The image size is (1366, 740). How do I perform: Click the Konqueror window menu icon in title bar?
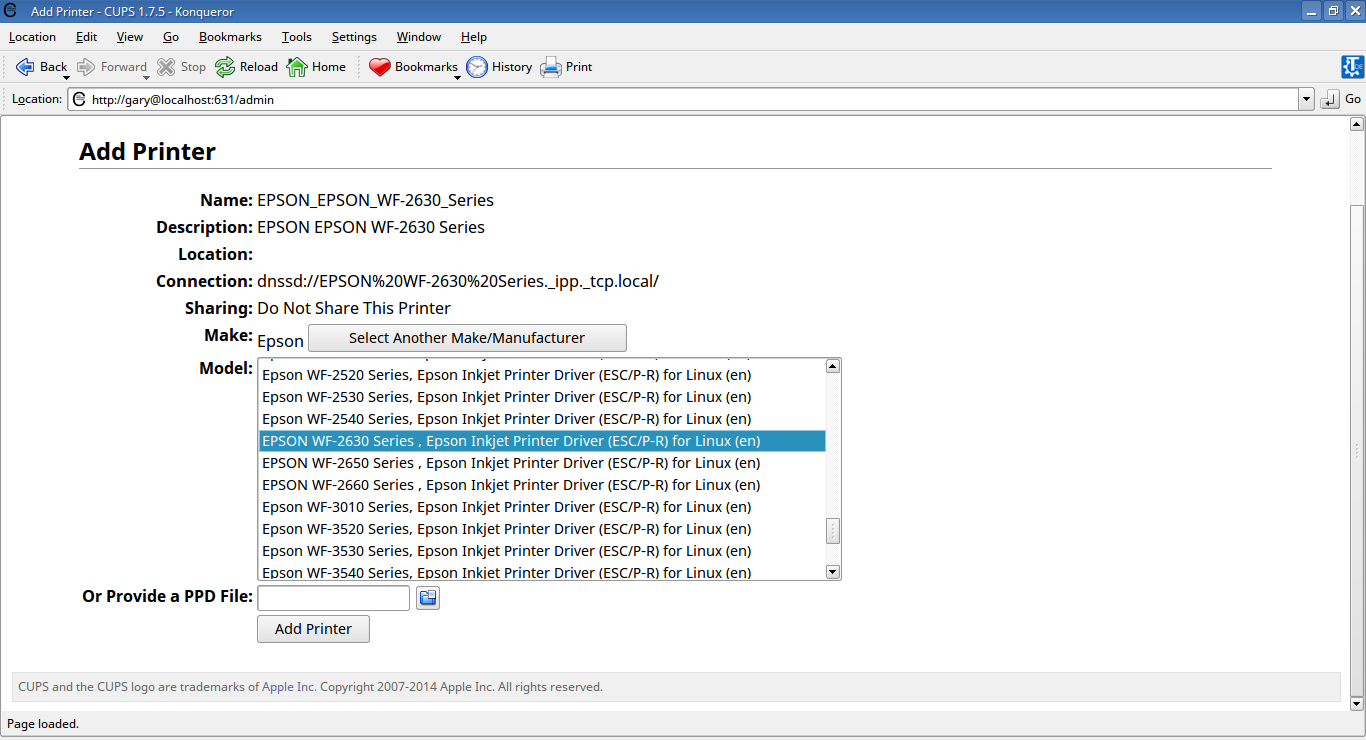(10, 10)
